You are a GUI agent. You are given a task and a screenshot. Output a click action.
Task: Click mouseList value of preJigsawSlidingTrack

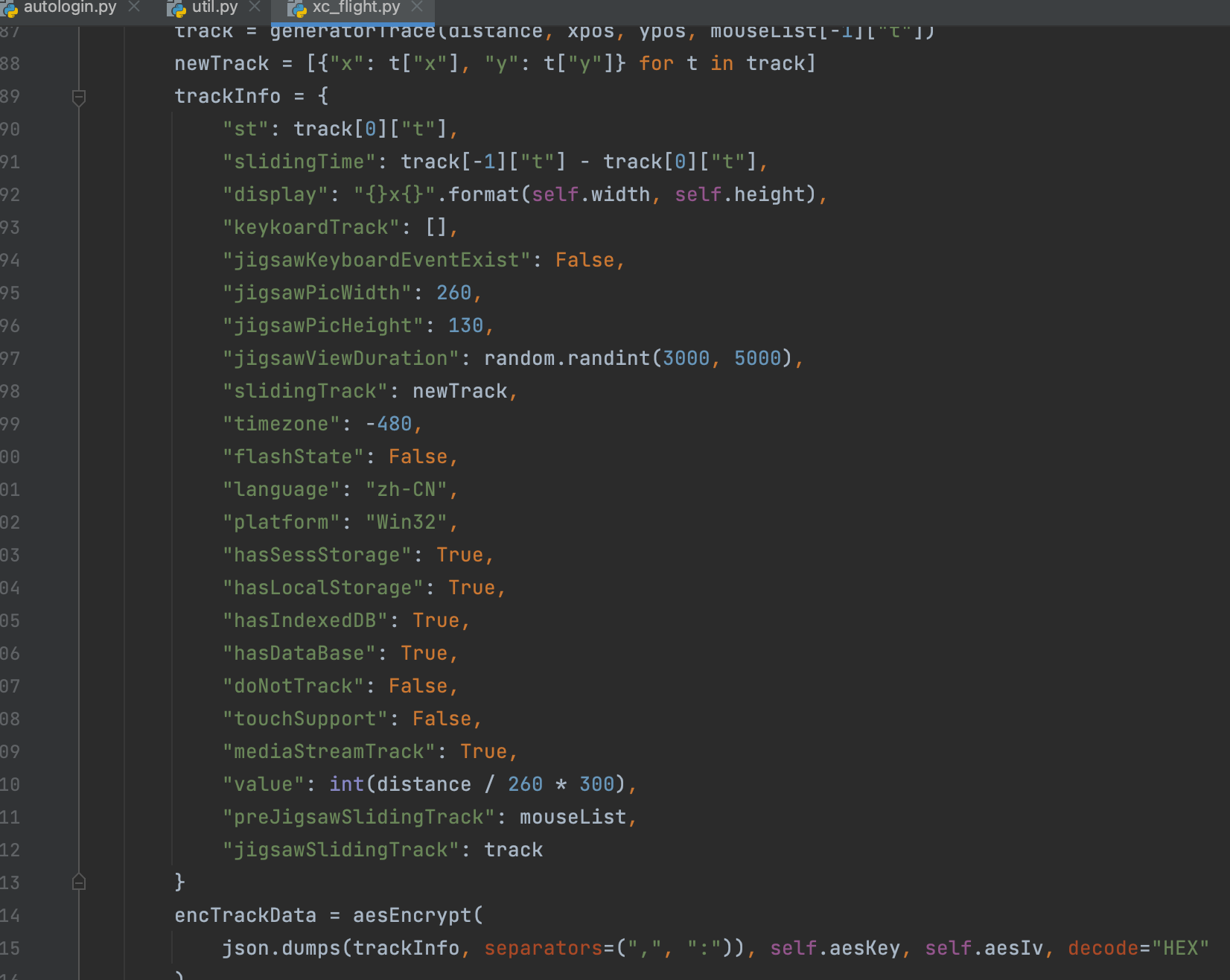coord(573,817)
